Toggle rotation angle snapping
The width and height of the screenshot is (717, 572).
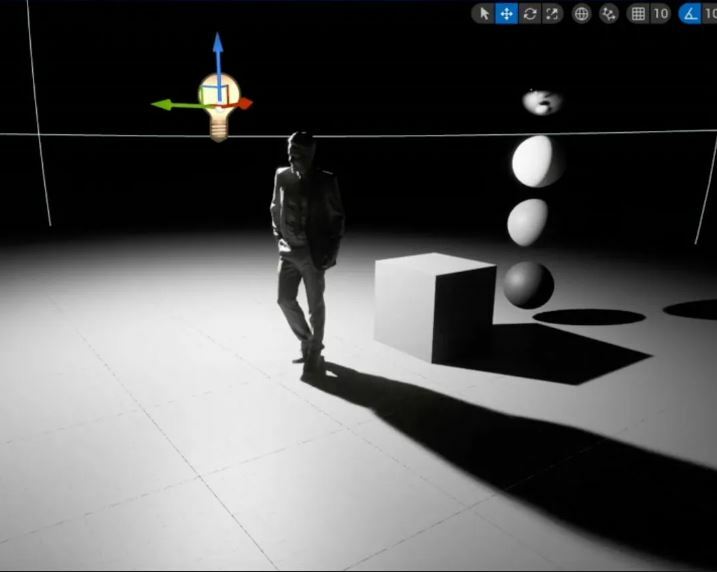coord(690,14)
